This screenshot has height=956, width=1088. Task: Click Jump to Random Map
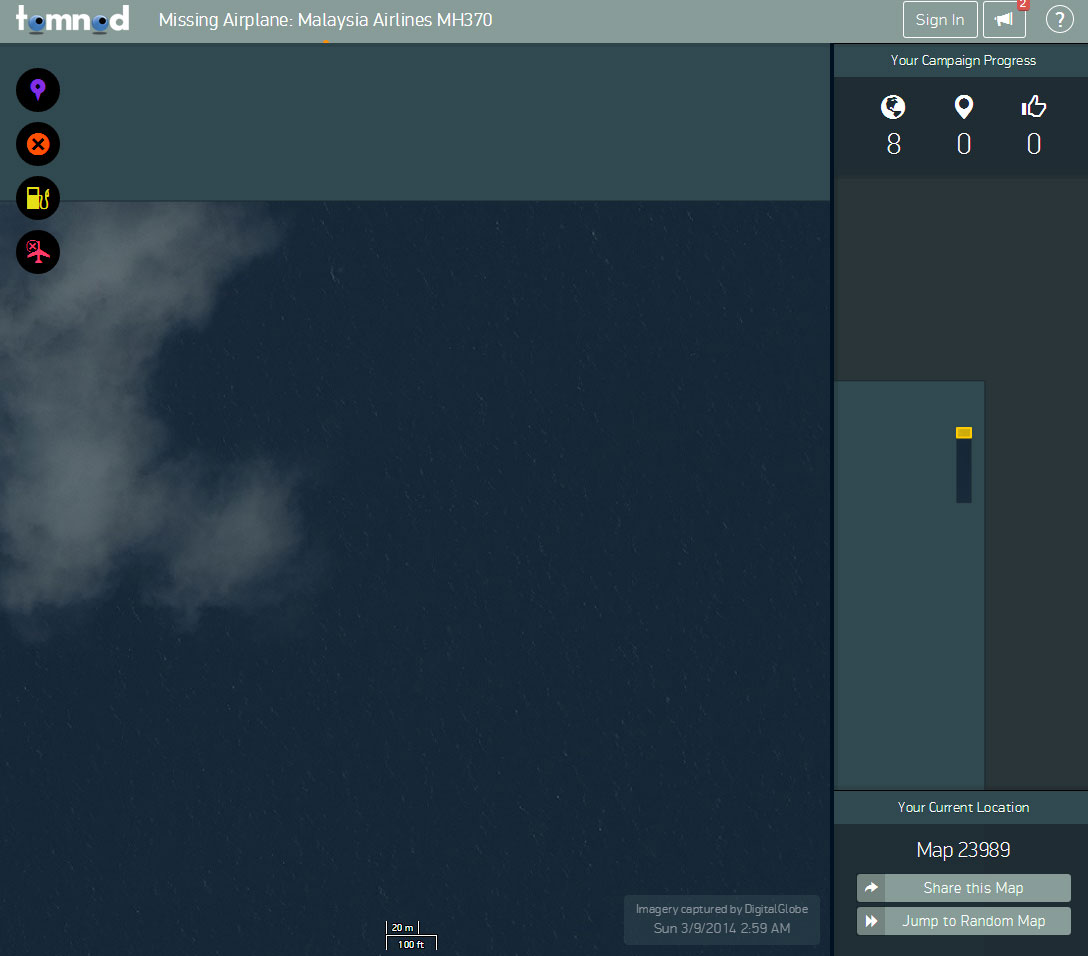[963, 921]
